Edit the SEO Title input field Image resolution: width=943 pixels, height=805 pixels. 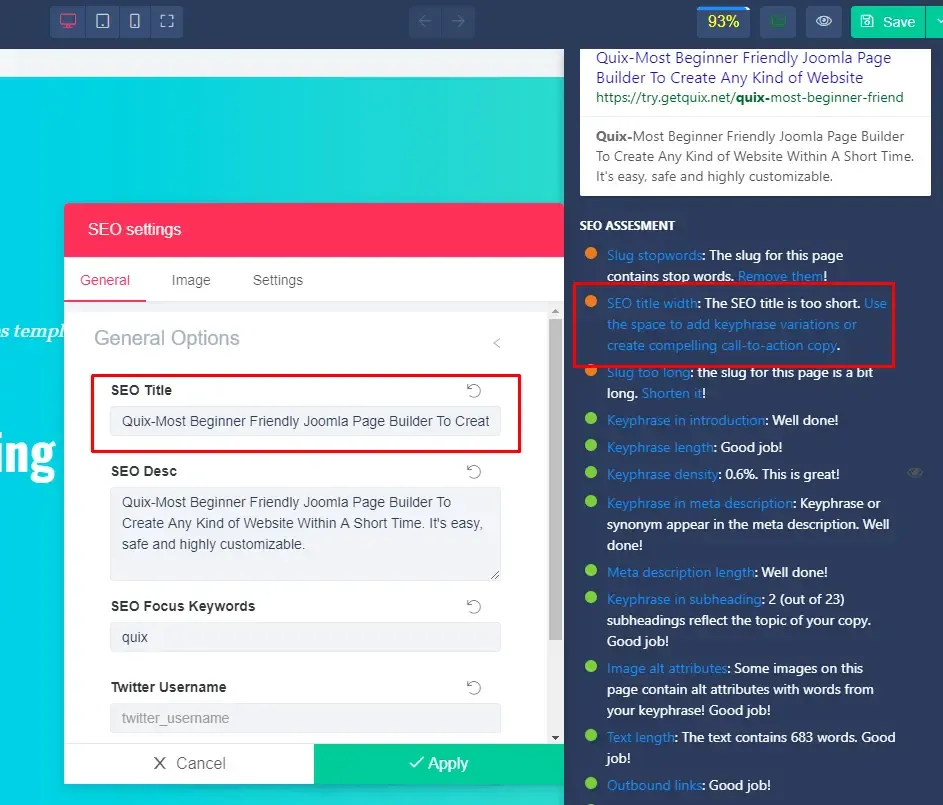(x=305, y=421)
